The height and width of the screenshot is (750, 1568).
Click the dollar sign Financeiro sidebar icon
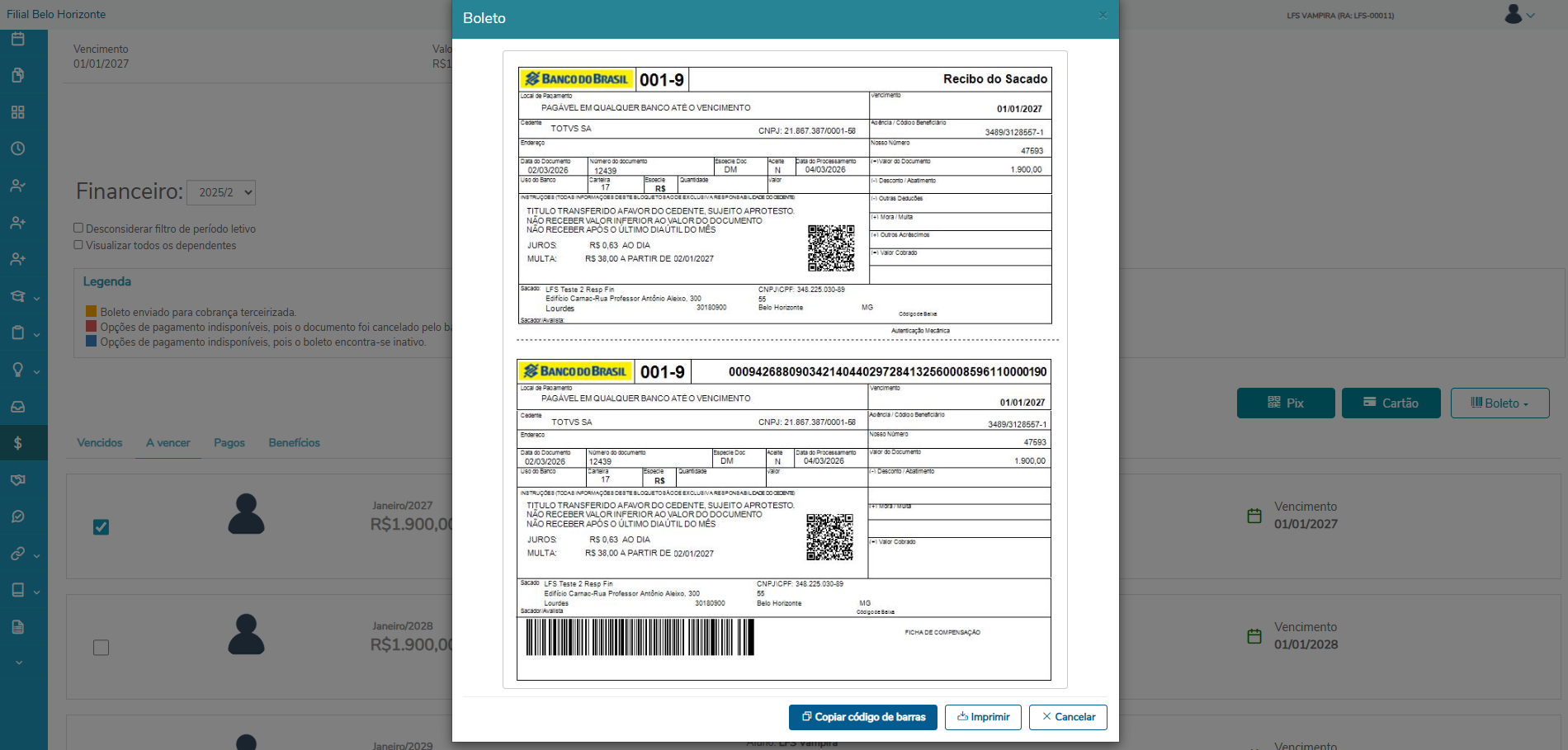pyautogui.click(x=18, y=443)
